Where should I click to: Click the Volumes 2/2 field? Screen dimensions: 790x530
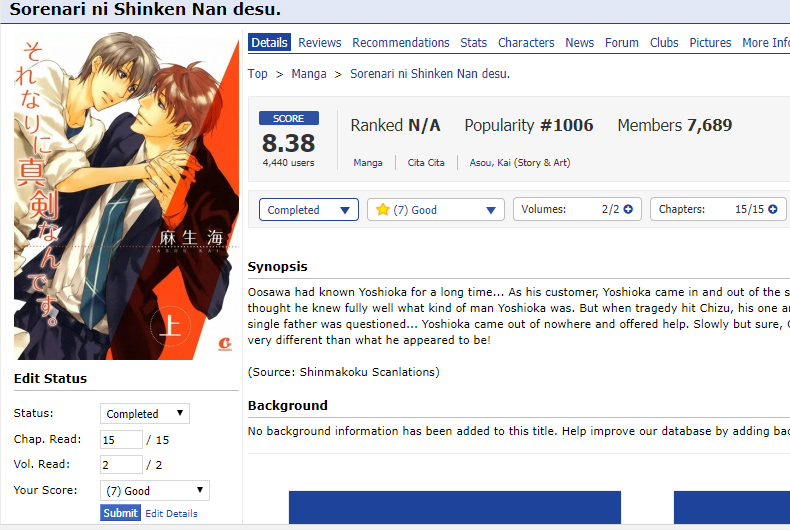tap(577, 209)
